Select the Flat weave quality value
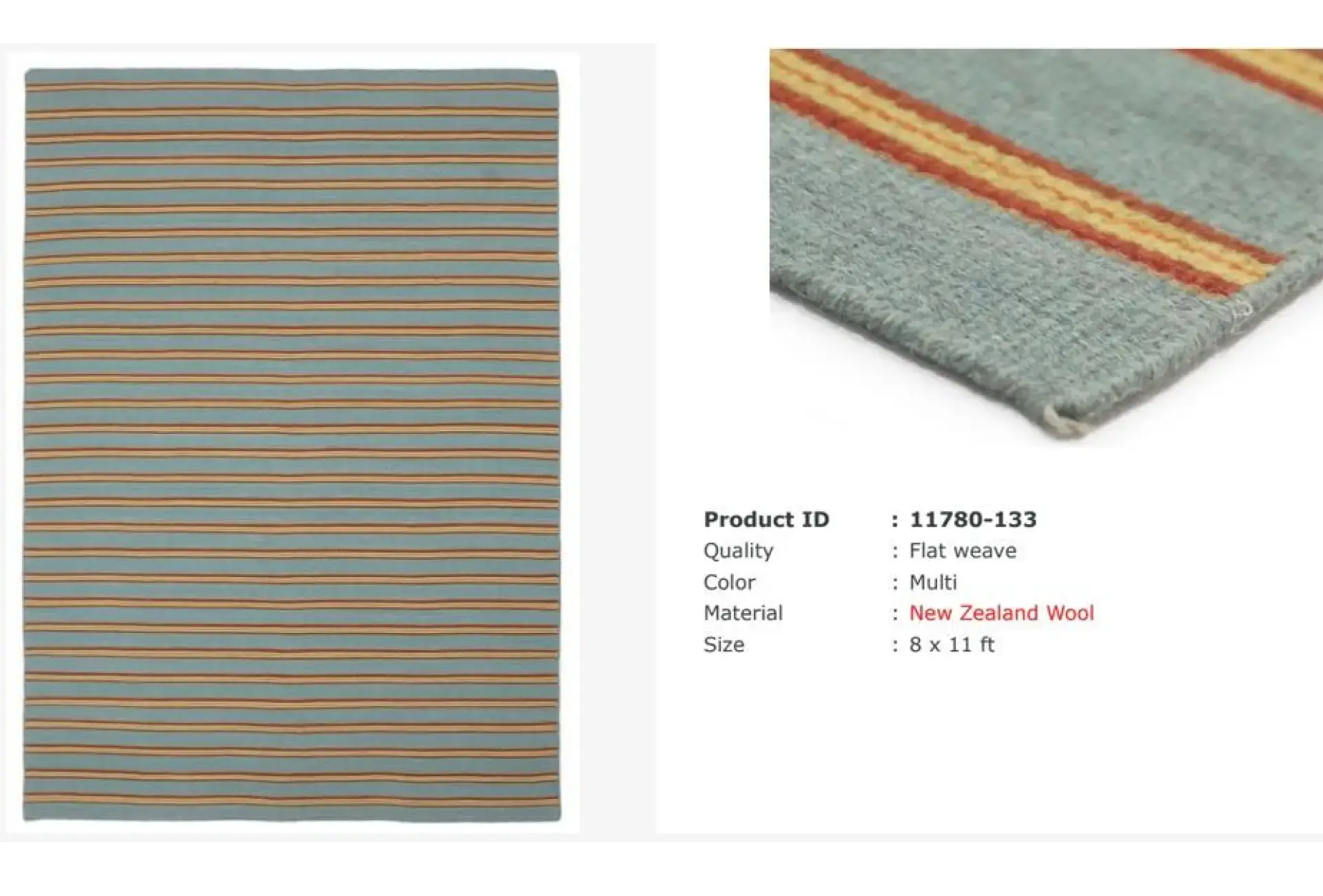The width and height of the screenshot is (1323, 896). tap(963, 551)
